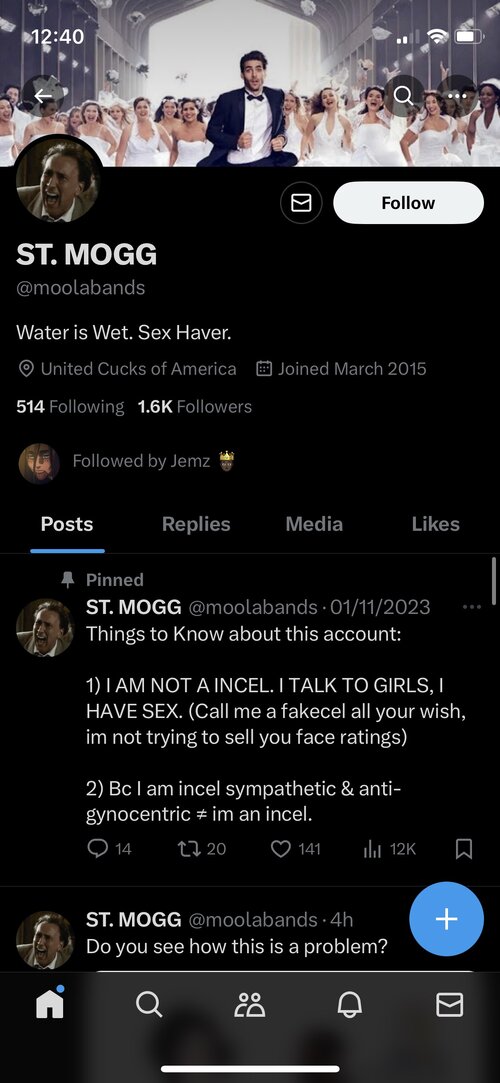Open the three-dot profile options menu
This screenshot has width=500, height=1083.
(x=456, y=97)
